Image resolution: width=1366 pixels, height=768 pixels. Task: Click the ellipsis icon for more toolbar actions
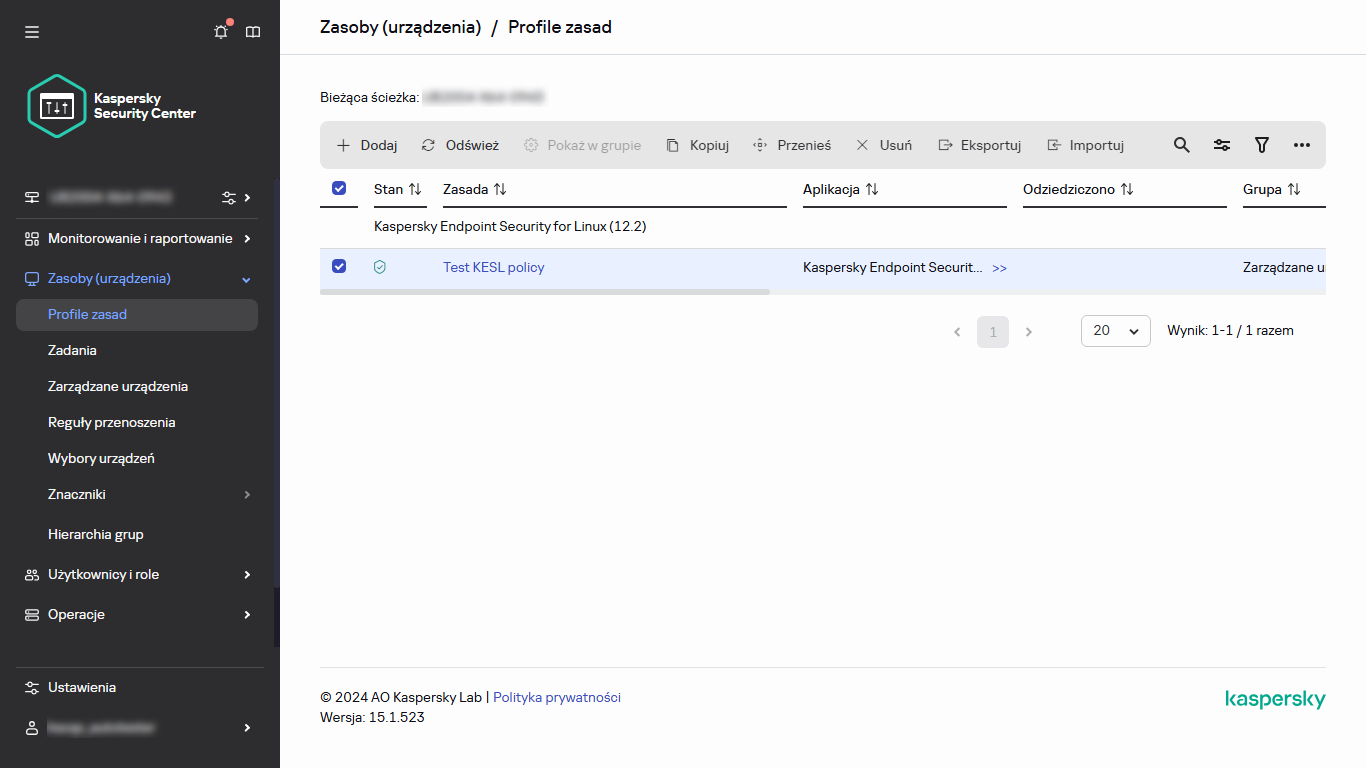click(1301, 145)
